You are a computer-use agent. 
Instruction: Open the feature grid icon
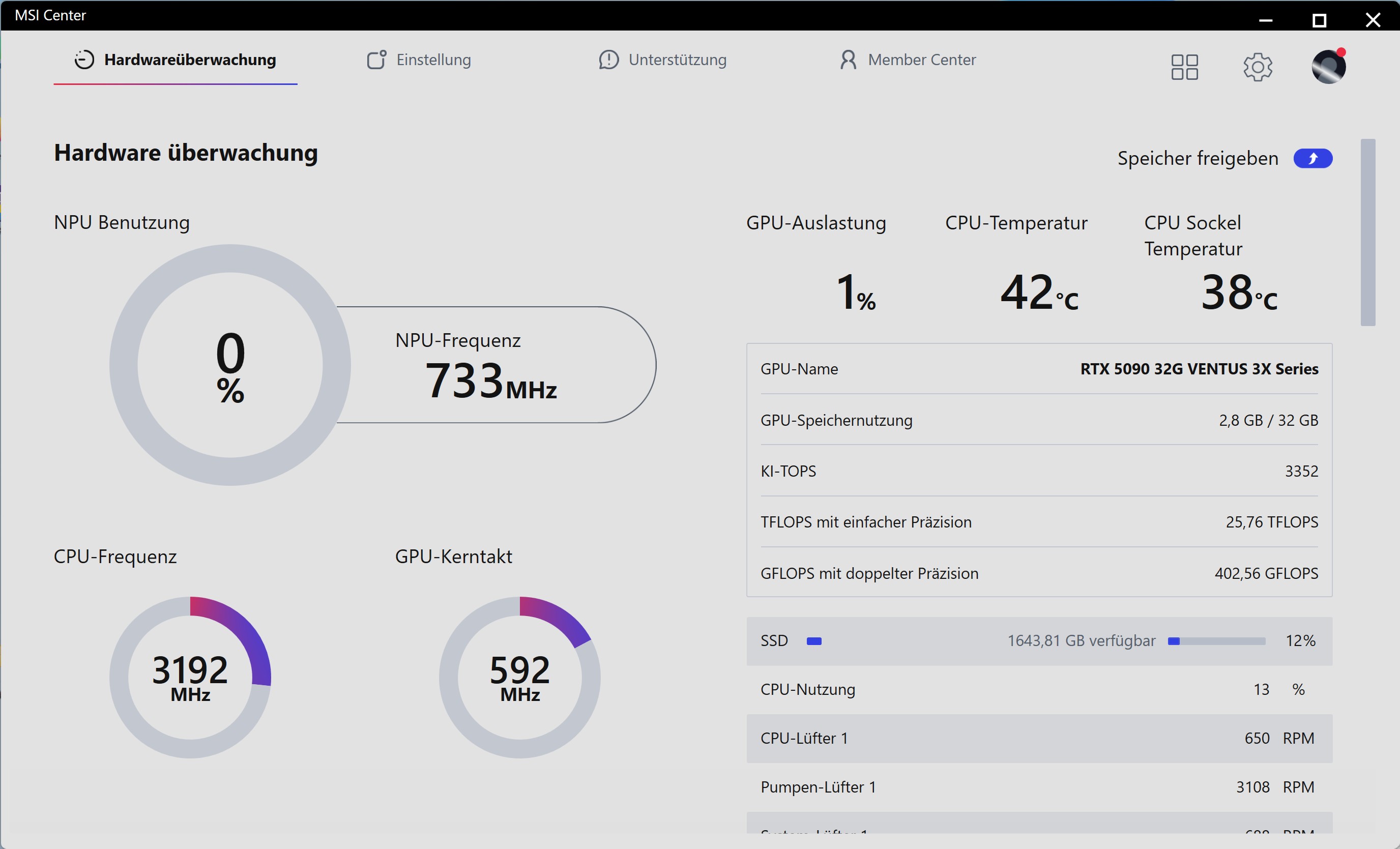(1184, 67)
